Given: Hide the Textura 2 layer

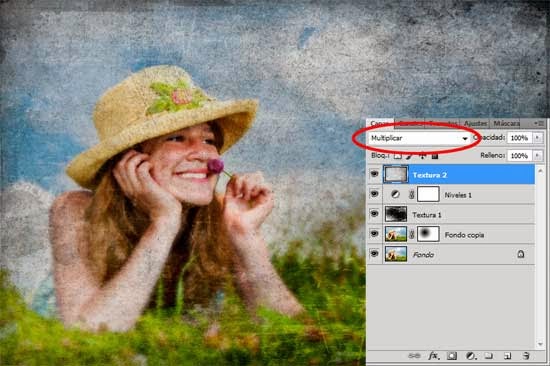Looking at the screenshot, I should point(374,174).
